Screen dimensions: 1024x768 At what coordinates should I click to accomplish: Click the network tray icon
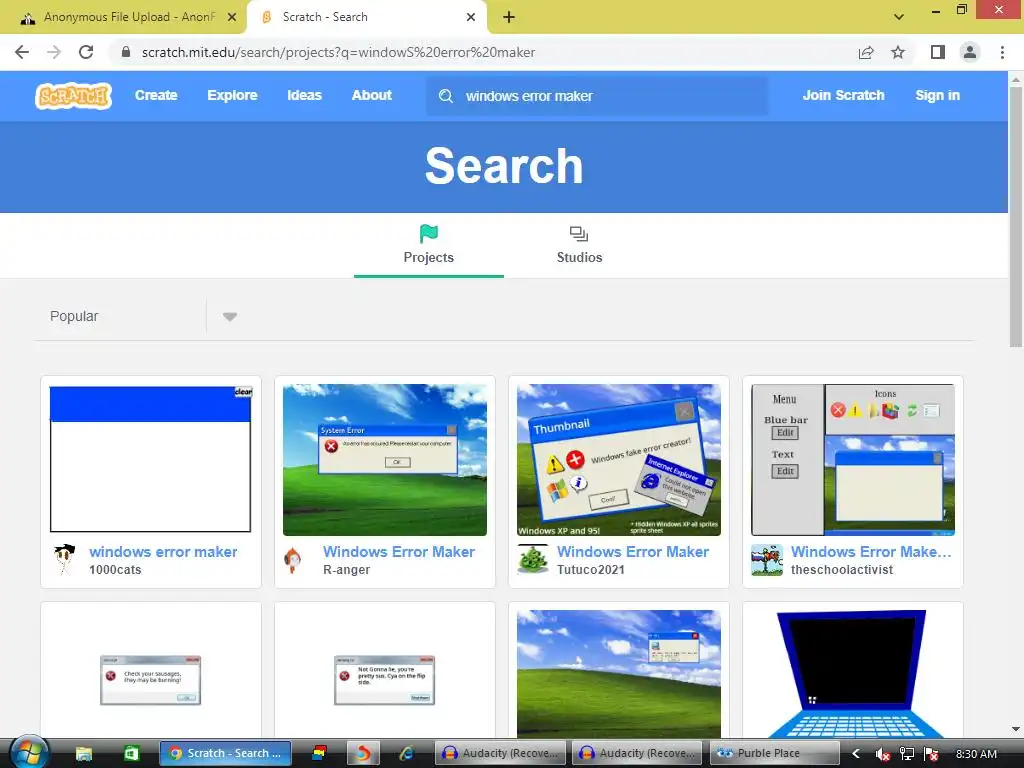click(x=906, y=754)
